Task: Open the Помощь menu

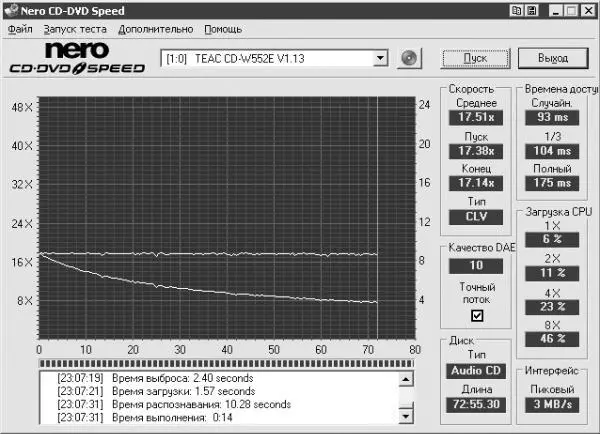Action: click(223, 29)
